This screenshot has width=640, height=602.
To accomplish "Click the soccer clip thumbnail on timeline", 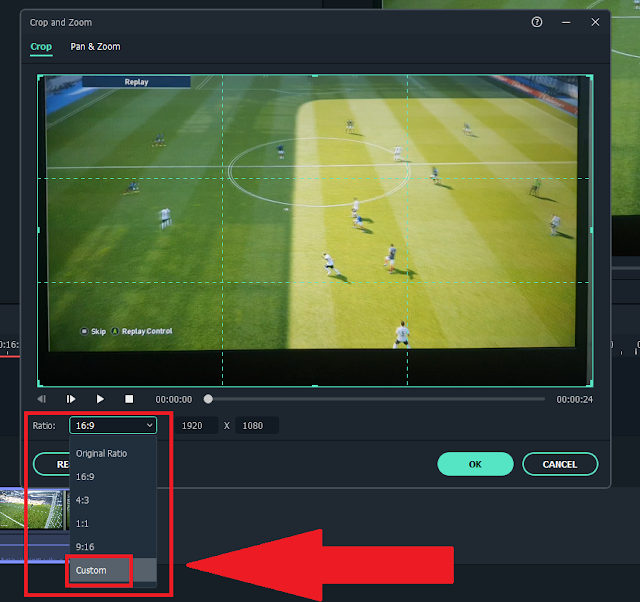I will 32,509.
